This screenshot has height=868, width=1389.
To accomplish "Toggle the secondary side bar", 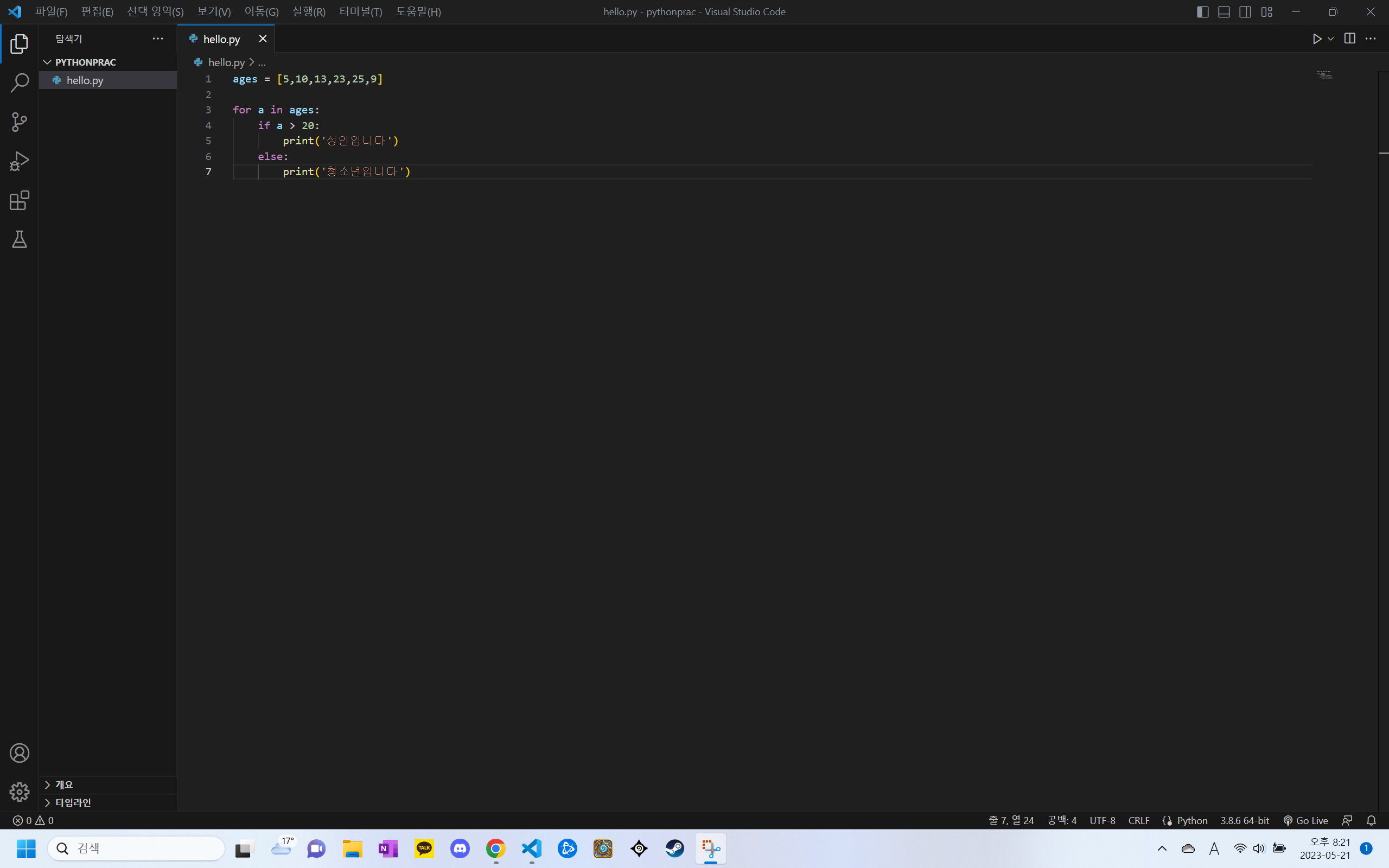I will (1245, 11).
